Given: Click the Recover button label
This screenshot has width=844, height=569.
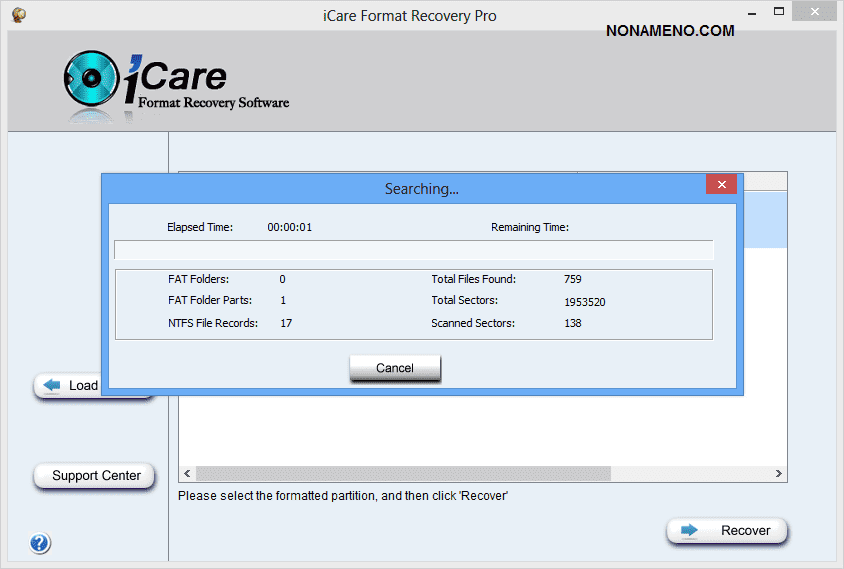Looking at the screenshot, I should pyautogui.click(x=745, y=531).
